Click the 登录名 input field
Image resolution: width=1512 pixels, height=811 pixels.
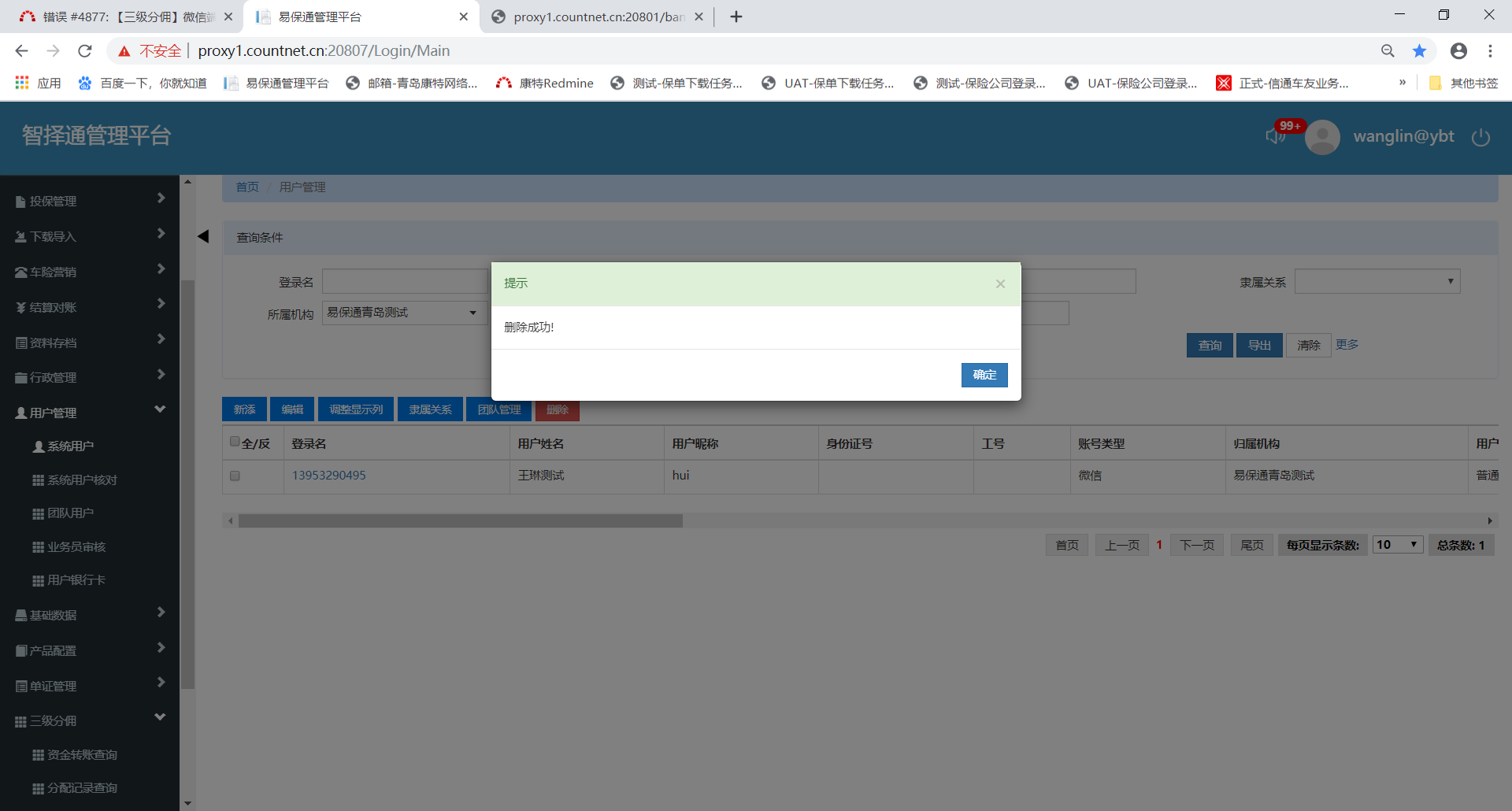(405, 281)
